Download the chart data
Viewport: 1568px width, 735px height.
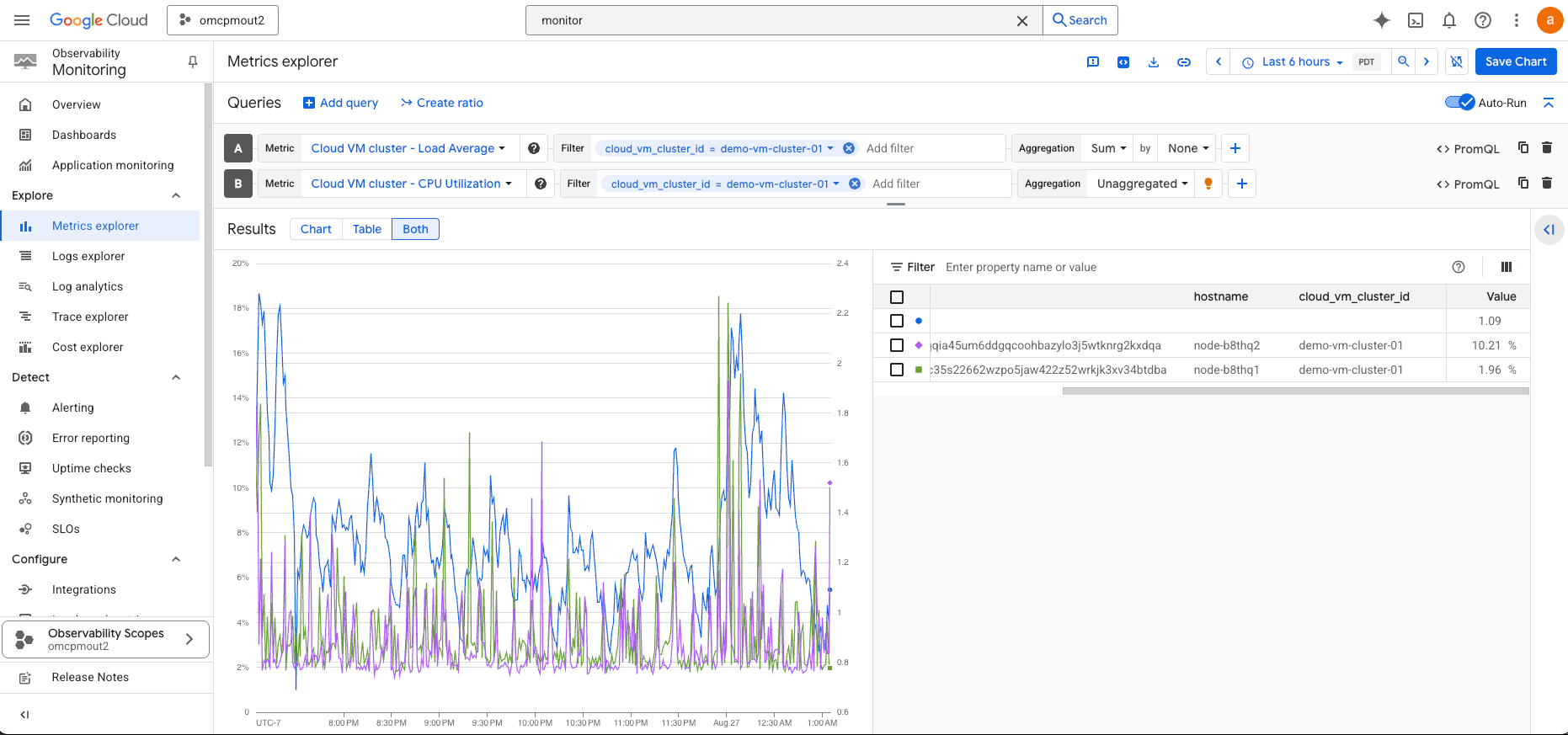[1154, 61]
